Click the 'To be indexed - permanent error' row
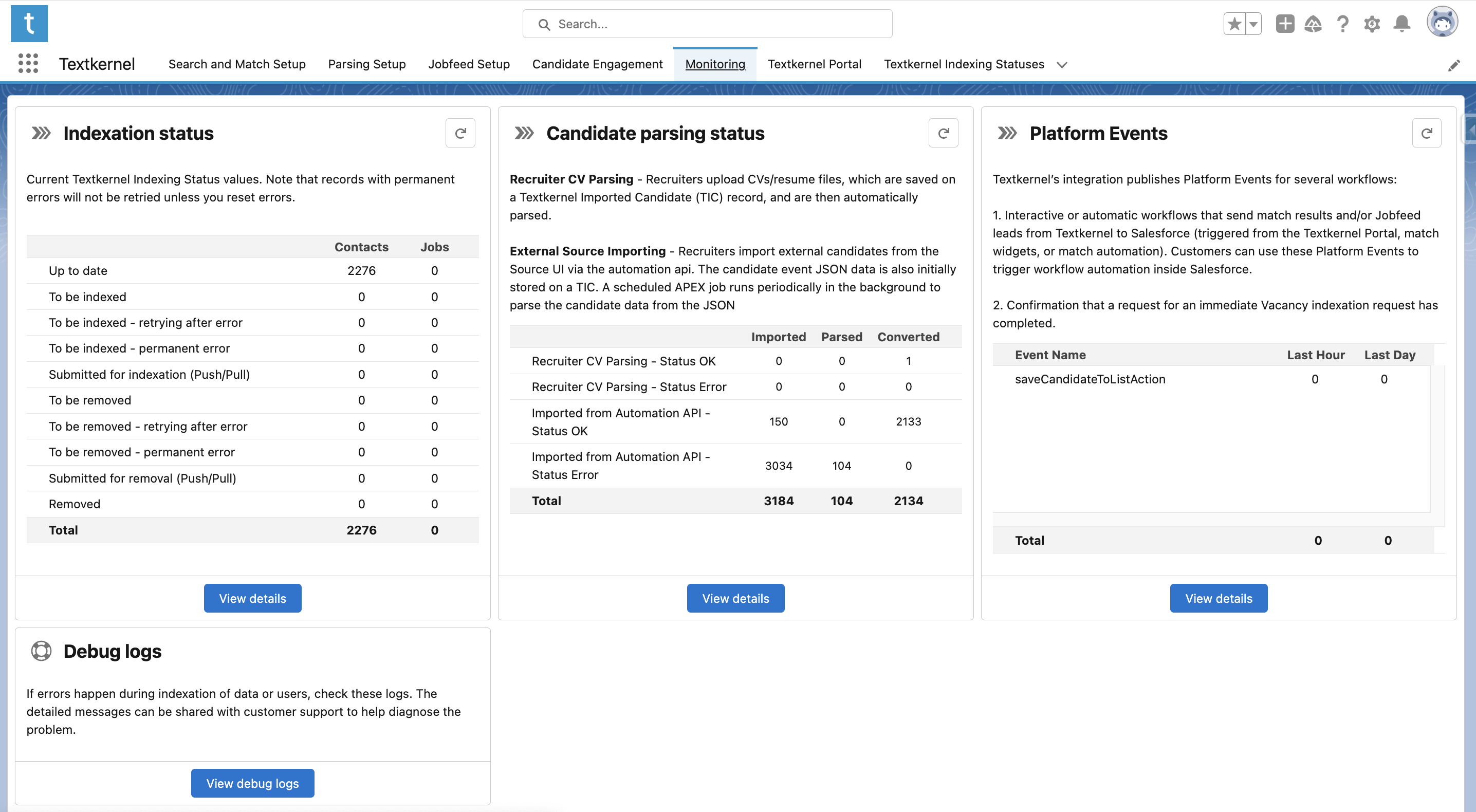The width and height of the screenshot is (1476, 812). pyautogui.click(x=253, y=348)
